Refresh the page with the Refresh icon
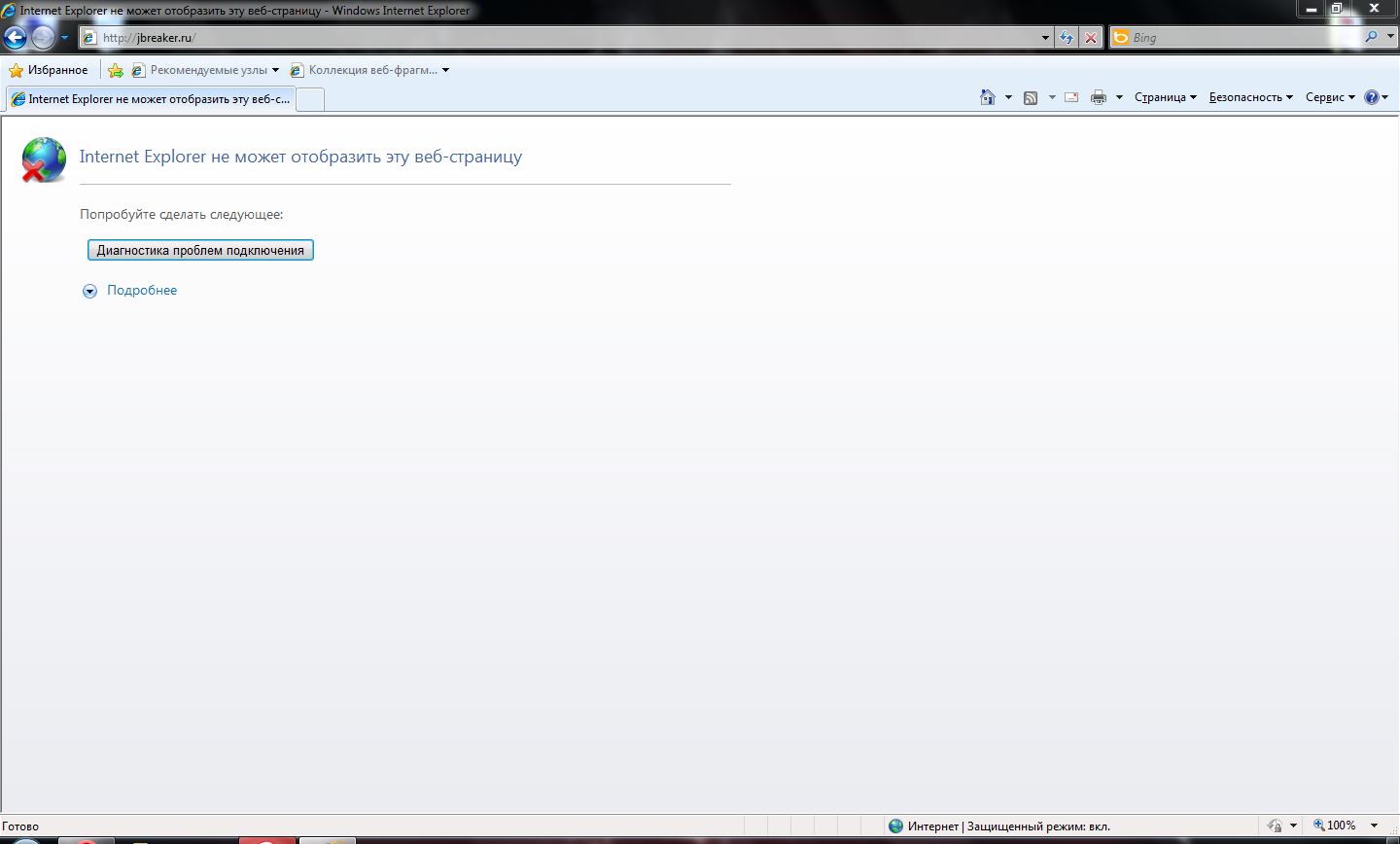Image resolution: width=1400 pixels, height=844 pixels. point(1067,38)
